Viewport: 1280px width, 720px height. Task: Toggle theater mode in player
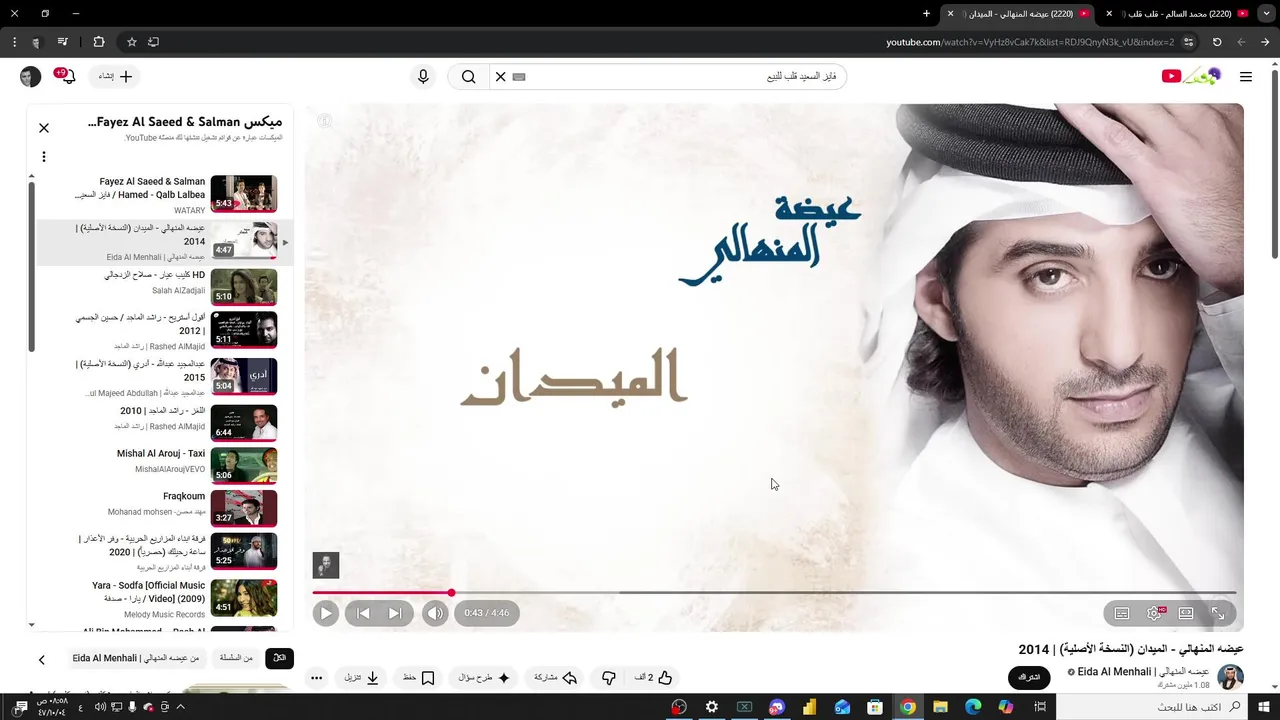(1186, 613)
